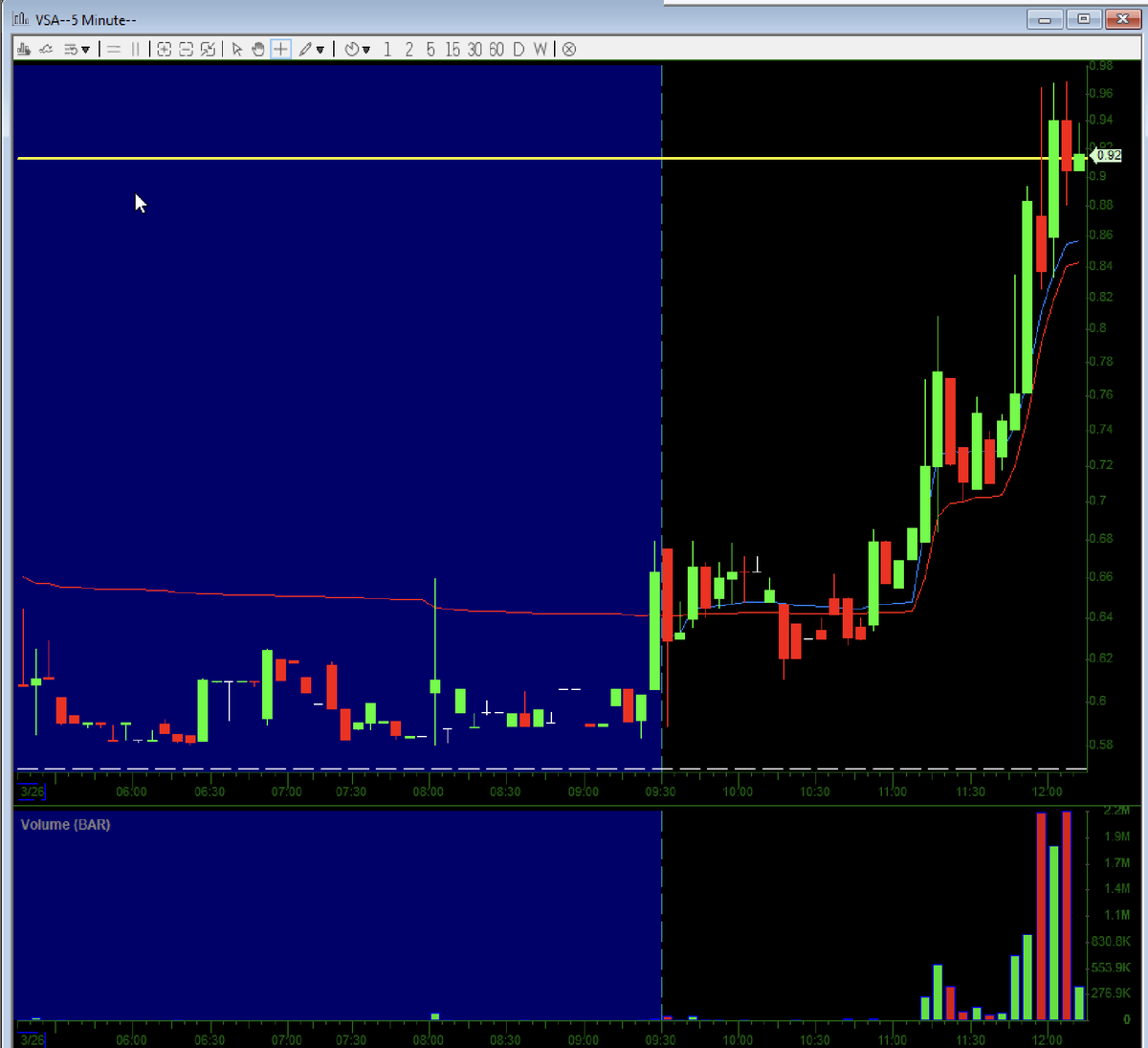Switch to 15 minute timeframe
Viewport: 1148px width, 1048px height.
point(453,49)
